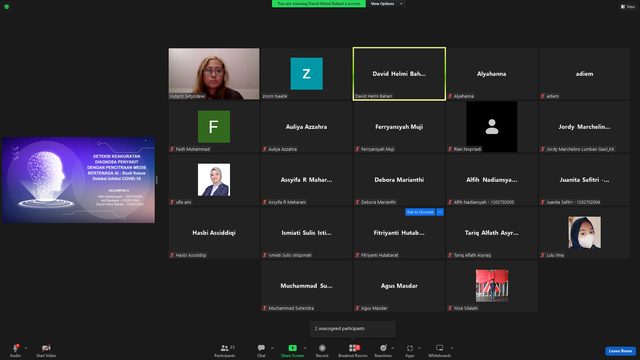
Task: Expand Whiteboards options caret
Action: pos(452,348)
